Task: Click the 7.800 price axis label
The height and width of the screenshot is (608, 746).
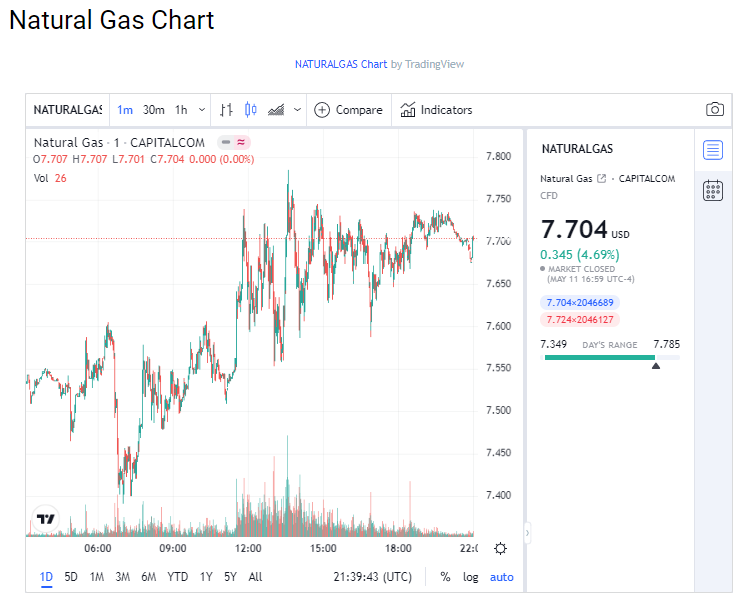Action: click(498, 157)
